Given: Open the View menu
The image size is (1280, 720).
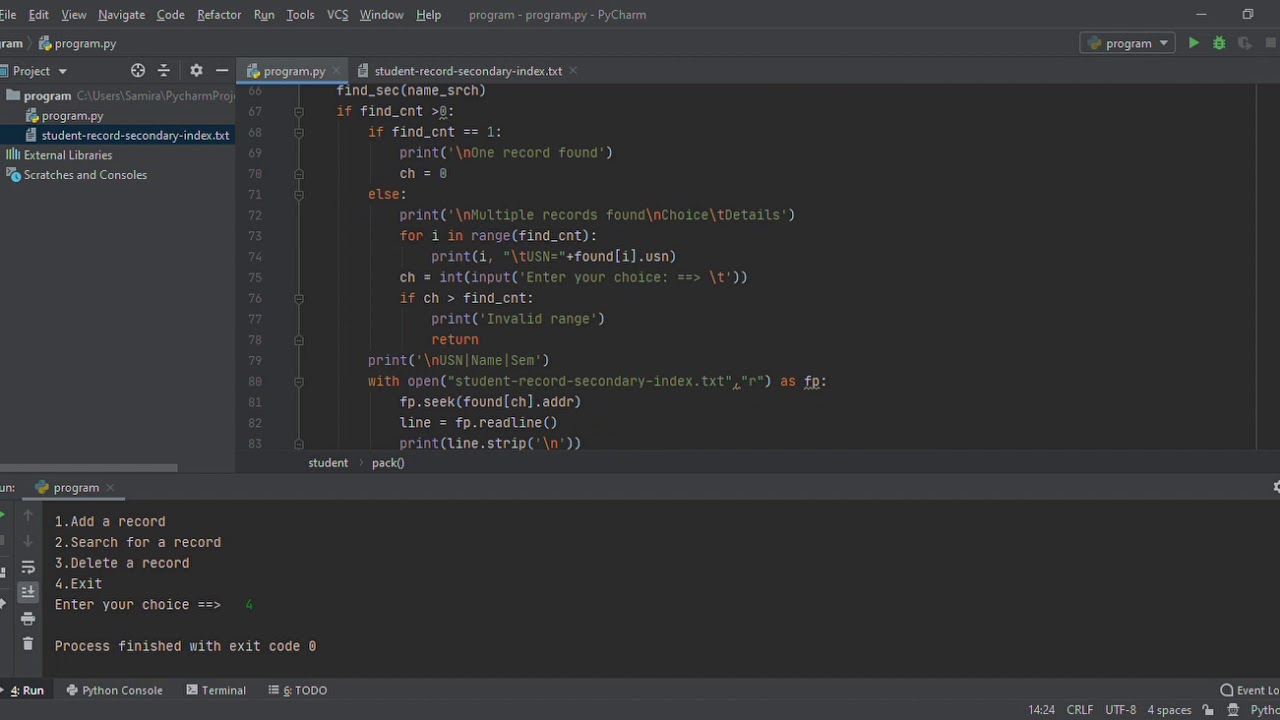Looking at the screenshot, I should coord(74,15).
